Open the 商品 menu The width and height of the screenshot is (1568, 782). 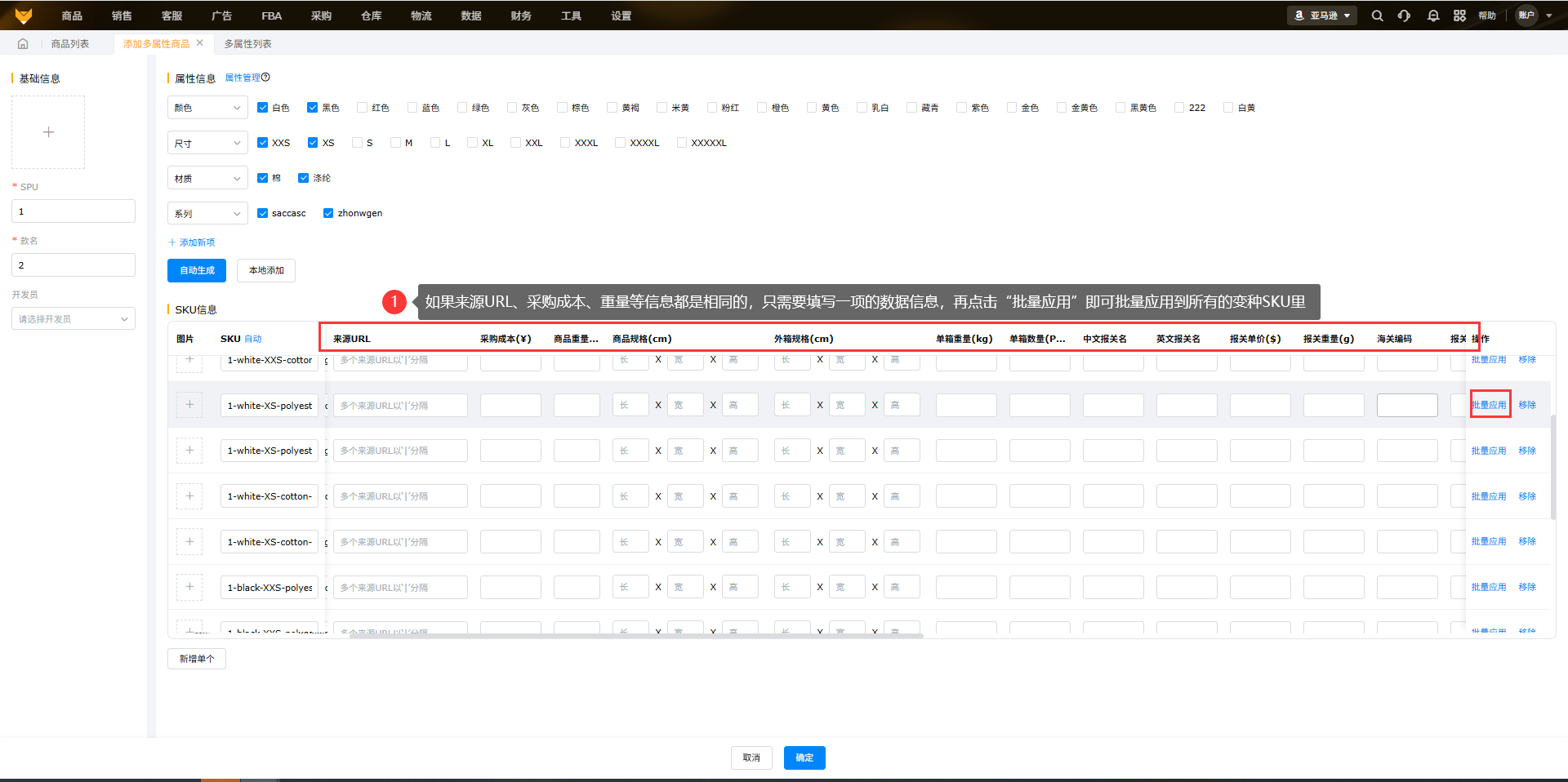click(72, 16)
